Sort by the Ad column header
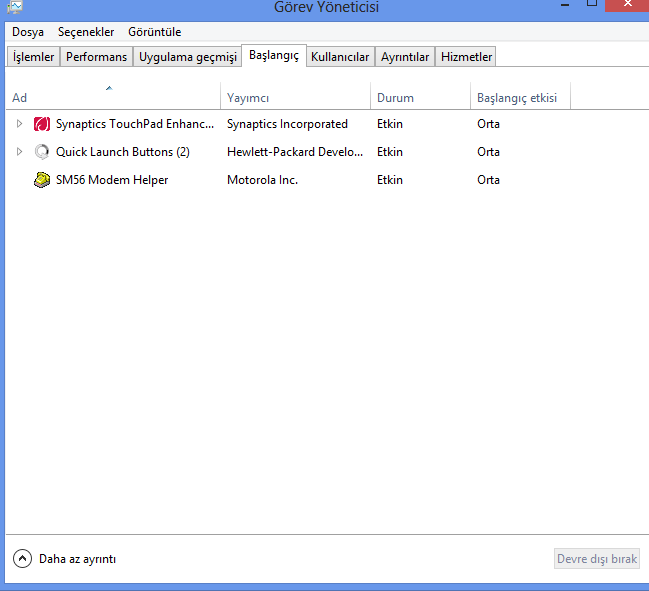 click(20, 98)
